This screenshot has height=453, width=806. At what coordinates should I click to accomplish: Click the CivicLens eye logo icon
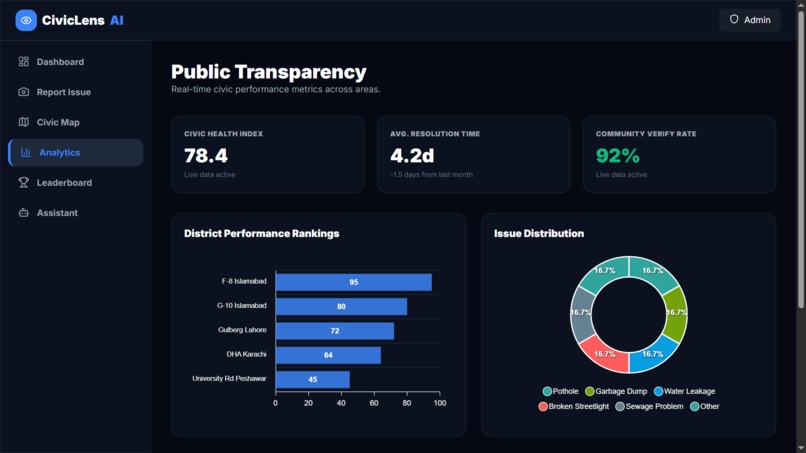(26, 20)
